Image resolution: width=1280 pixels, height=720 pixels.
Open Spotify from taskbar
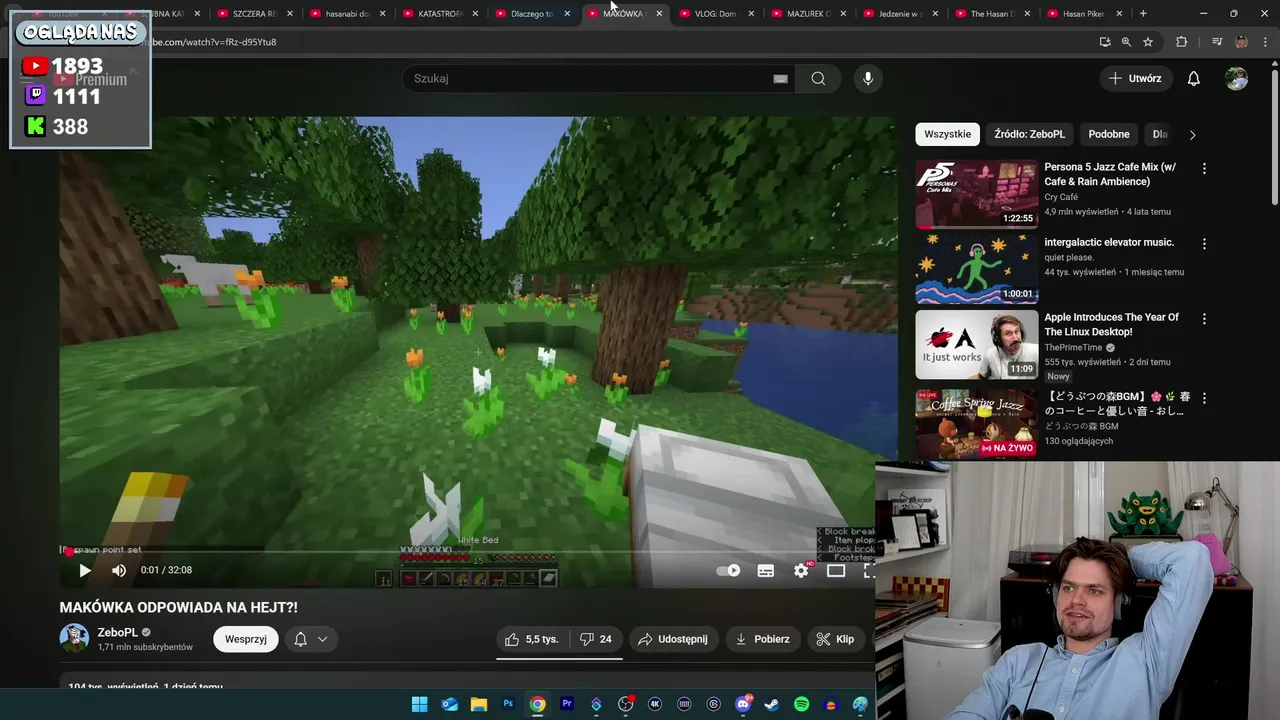click(801, 704)
